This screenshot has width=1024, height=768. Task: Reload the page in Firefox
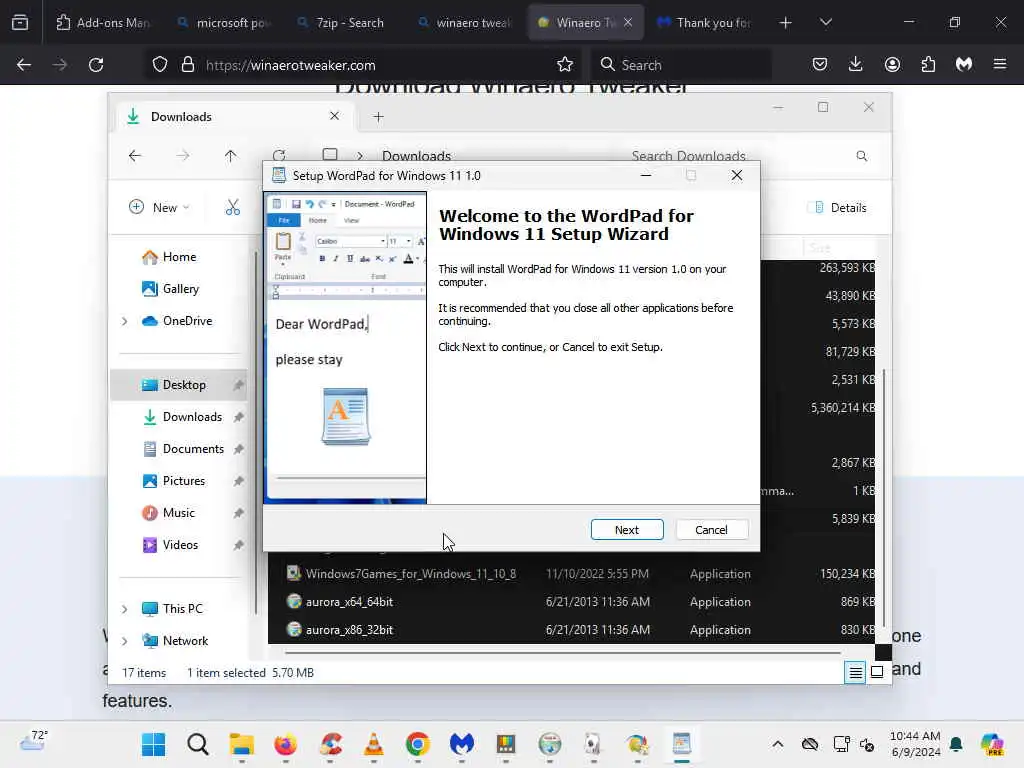point(96,65)
